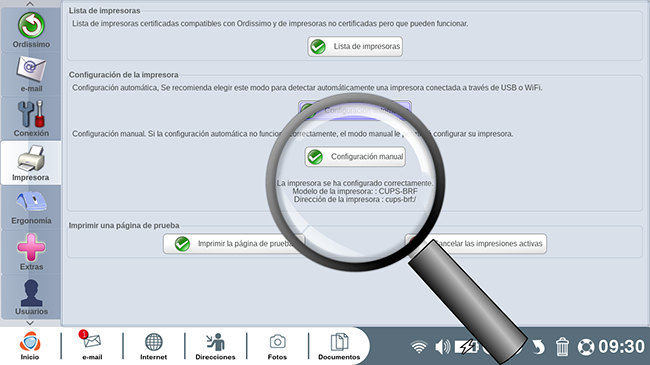
Task: Open the Ergonomía settings section
Action: pyautogui.click(x=31, y=207)
